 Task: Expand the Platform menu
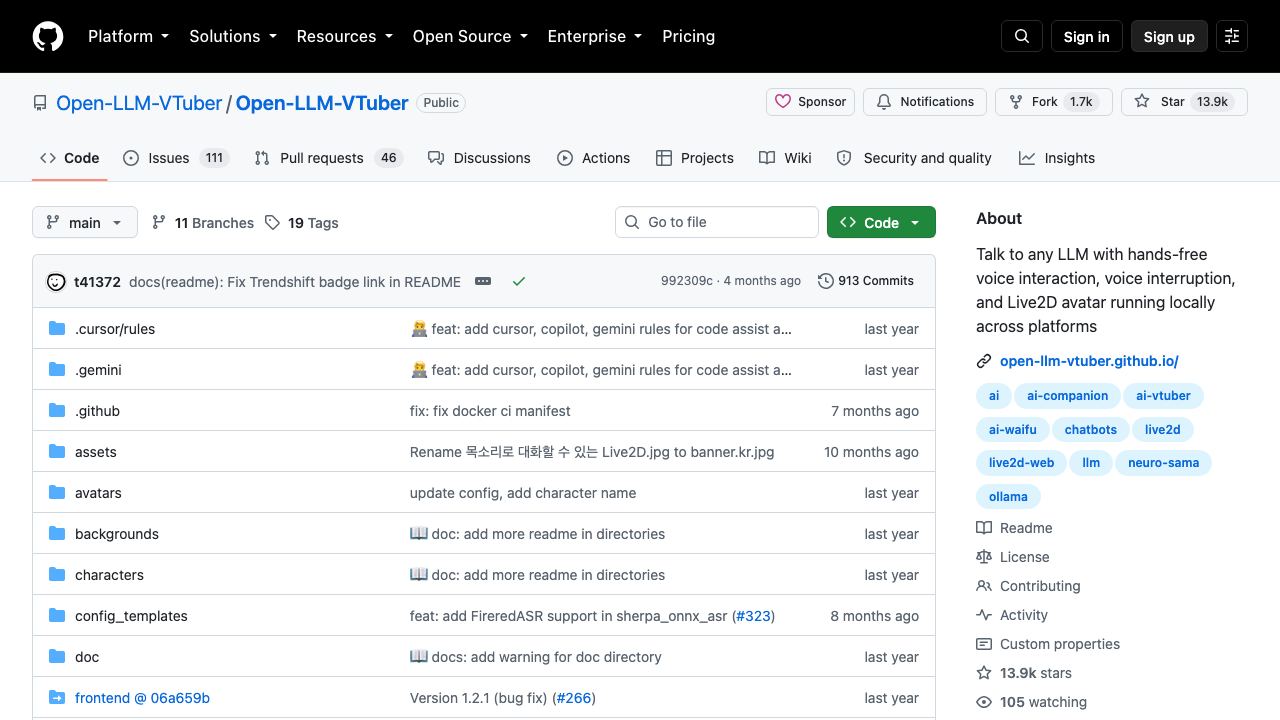point(128,36)
